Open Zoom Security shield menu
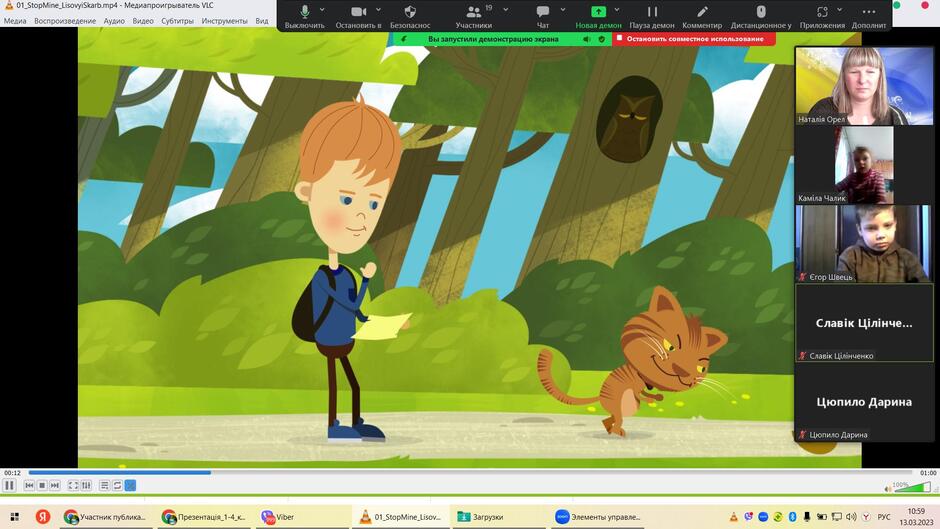Screen dimensions: 940x529 [x=410, y=16]
